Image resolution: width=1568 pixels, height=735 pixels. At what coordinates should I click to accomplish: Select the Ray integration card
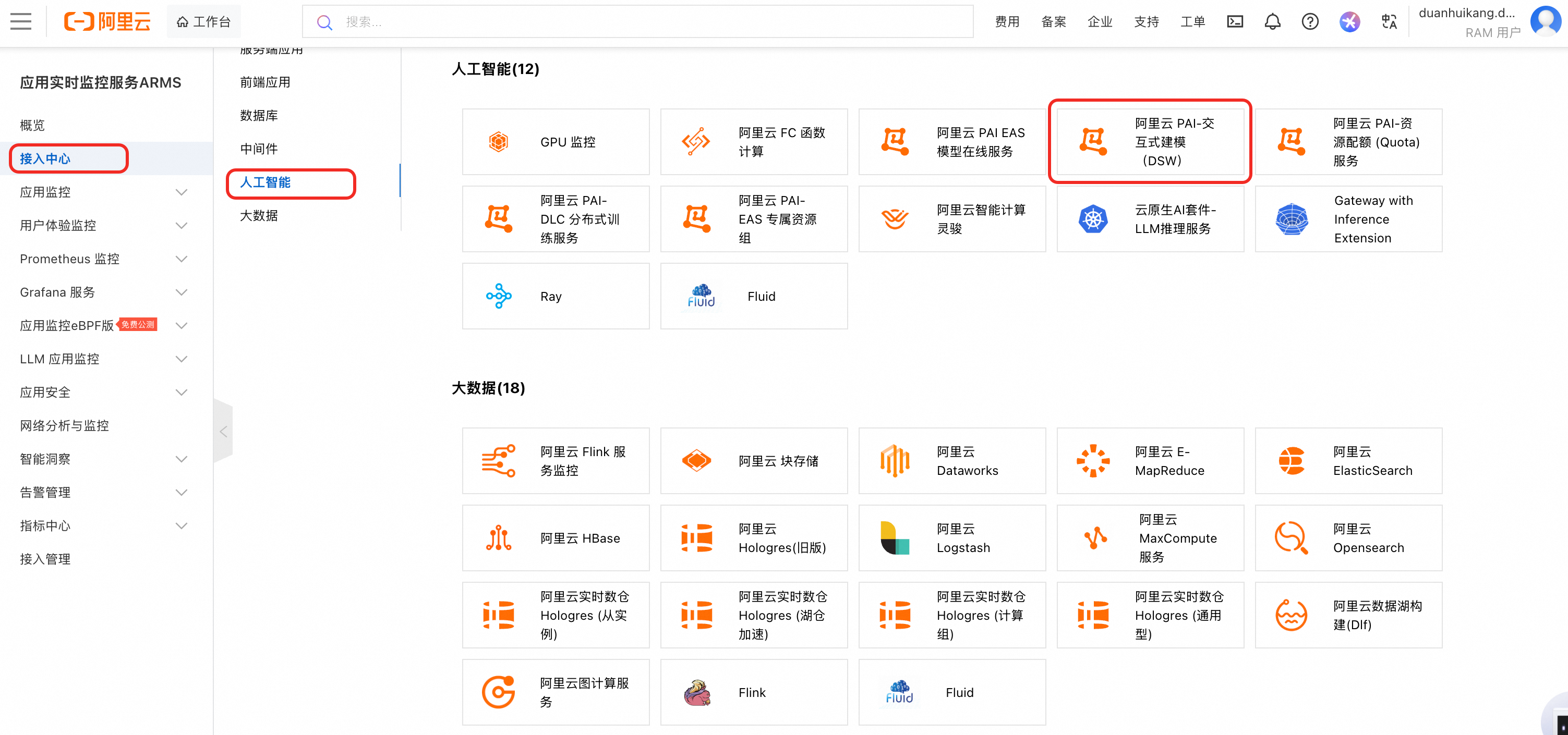(555, 296)
